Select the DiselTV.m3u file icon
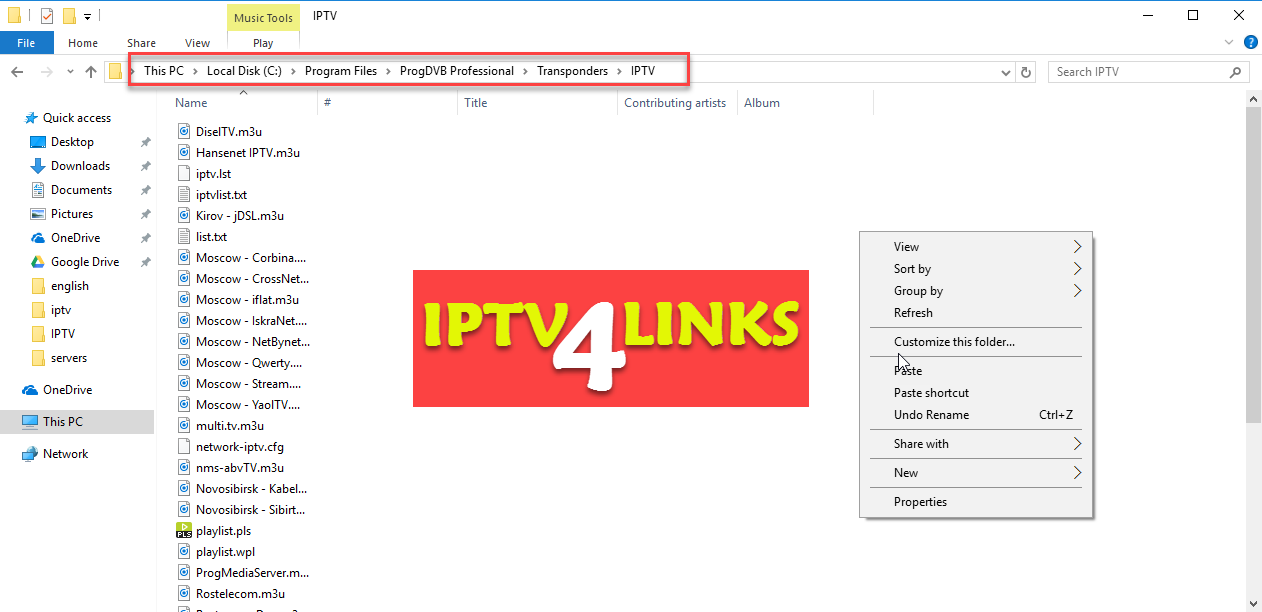 [x=184, y=131]
